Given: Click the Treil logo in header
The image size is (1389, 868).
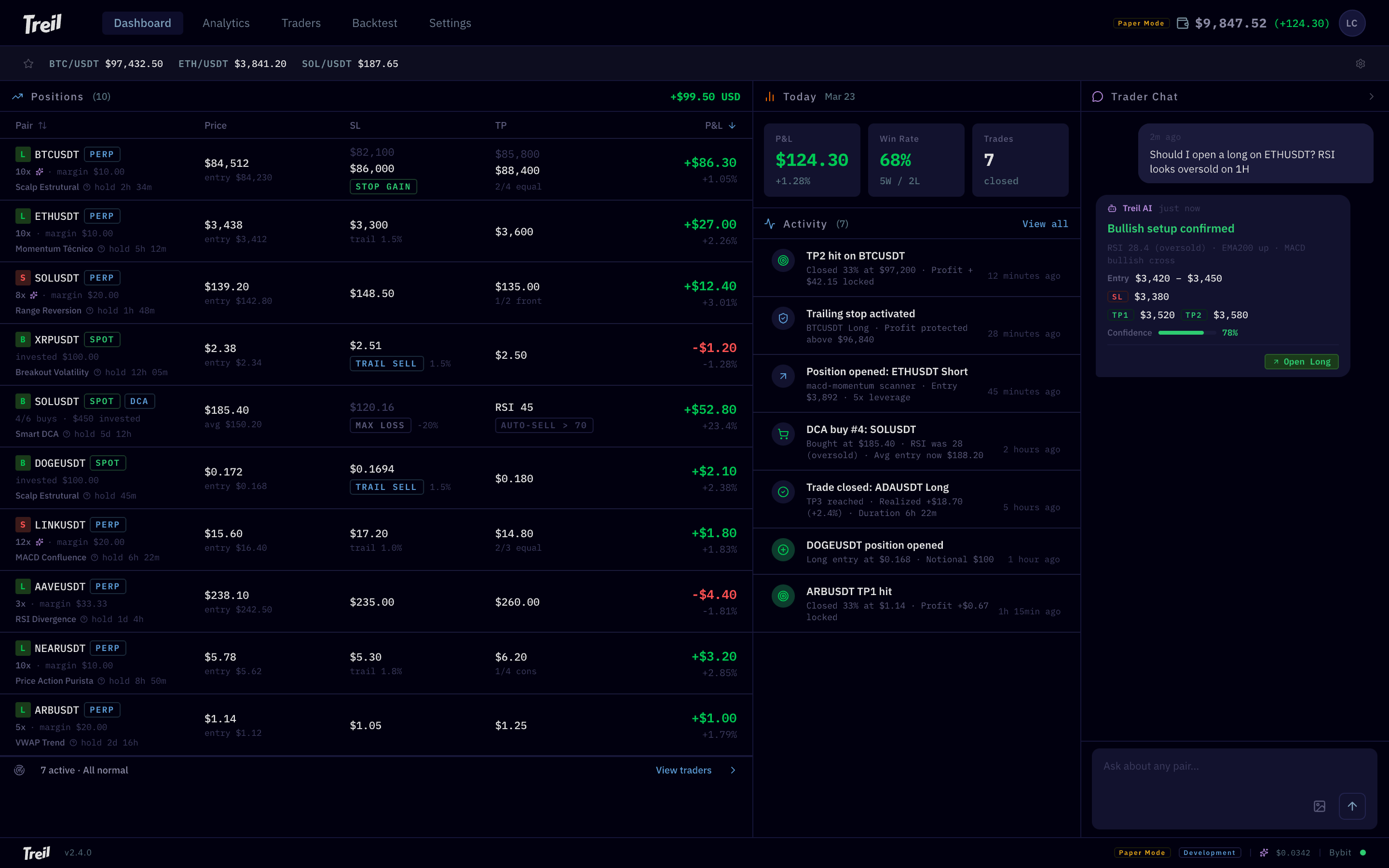Looking at the screenshot, I should pos(42,23).
